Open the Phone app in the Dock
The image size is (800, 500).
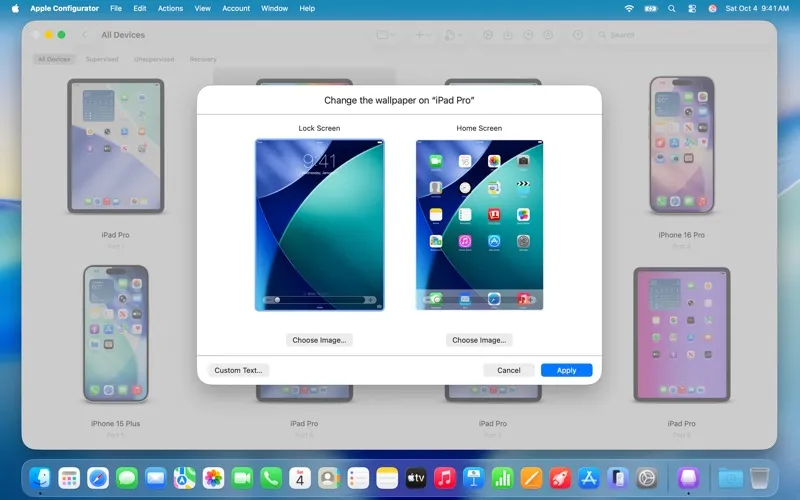point(271,479)
